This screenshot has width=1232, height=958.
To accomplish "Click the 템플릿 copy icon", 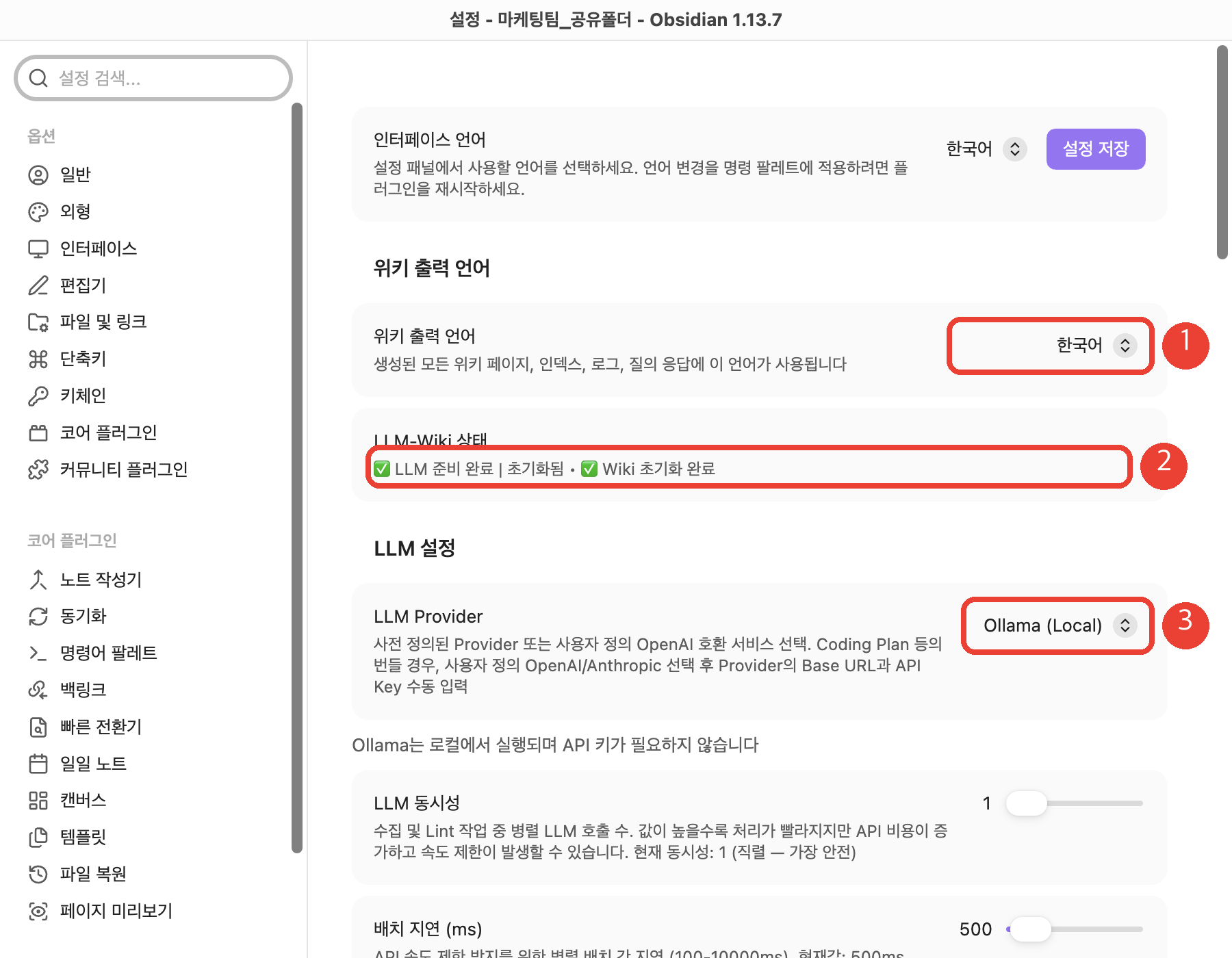I will (38, 837).
